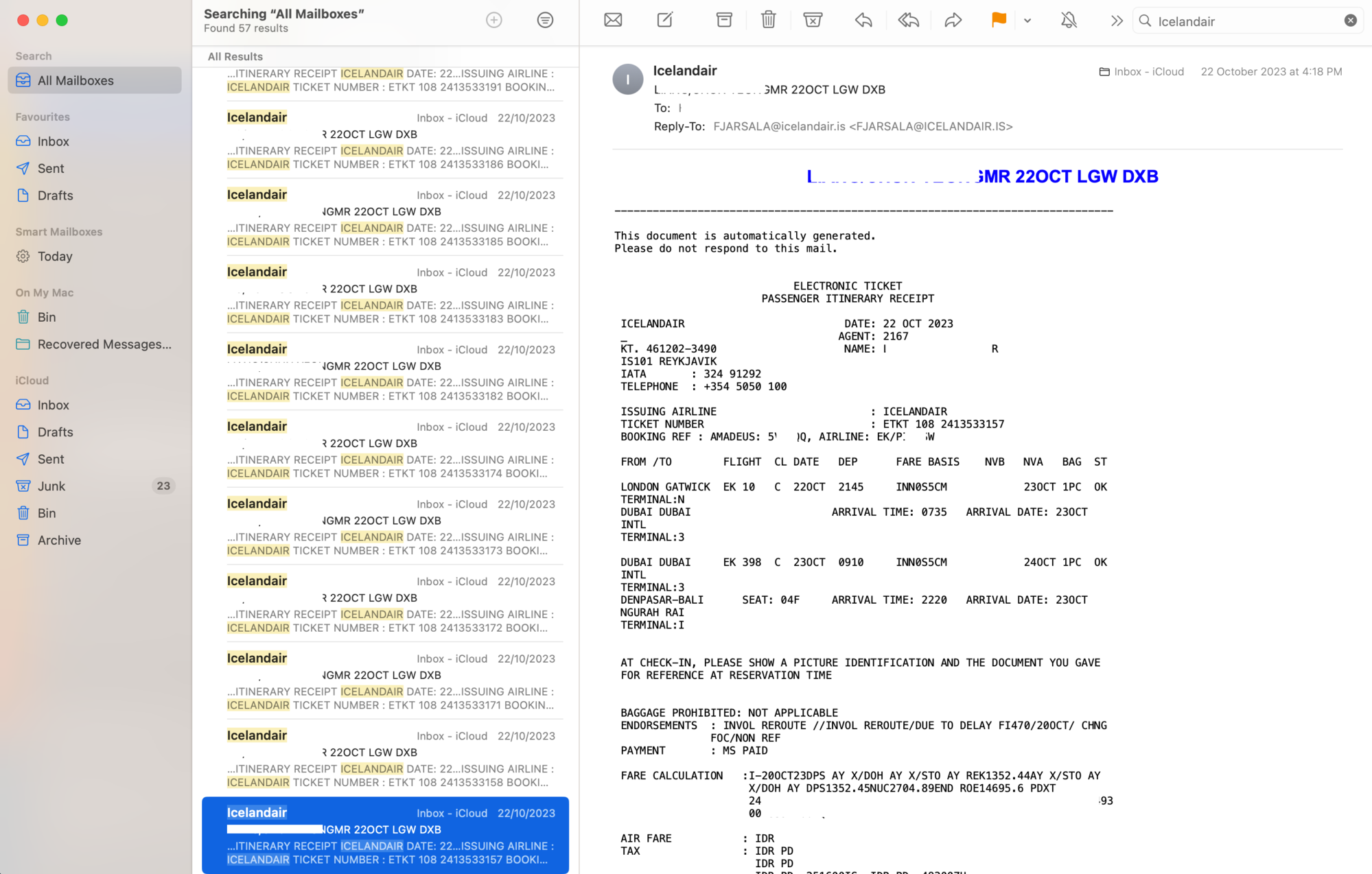
Task: Clear the Icelandair search field
Action: [1350, 21]
